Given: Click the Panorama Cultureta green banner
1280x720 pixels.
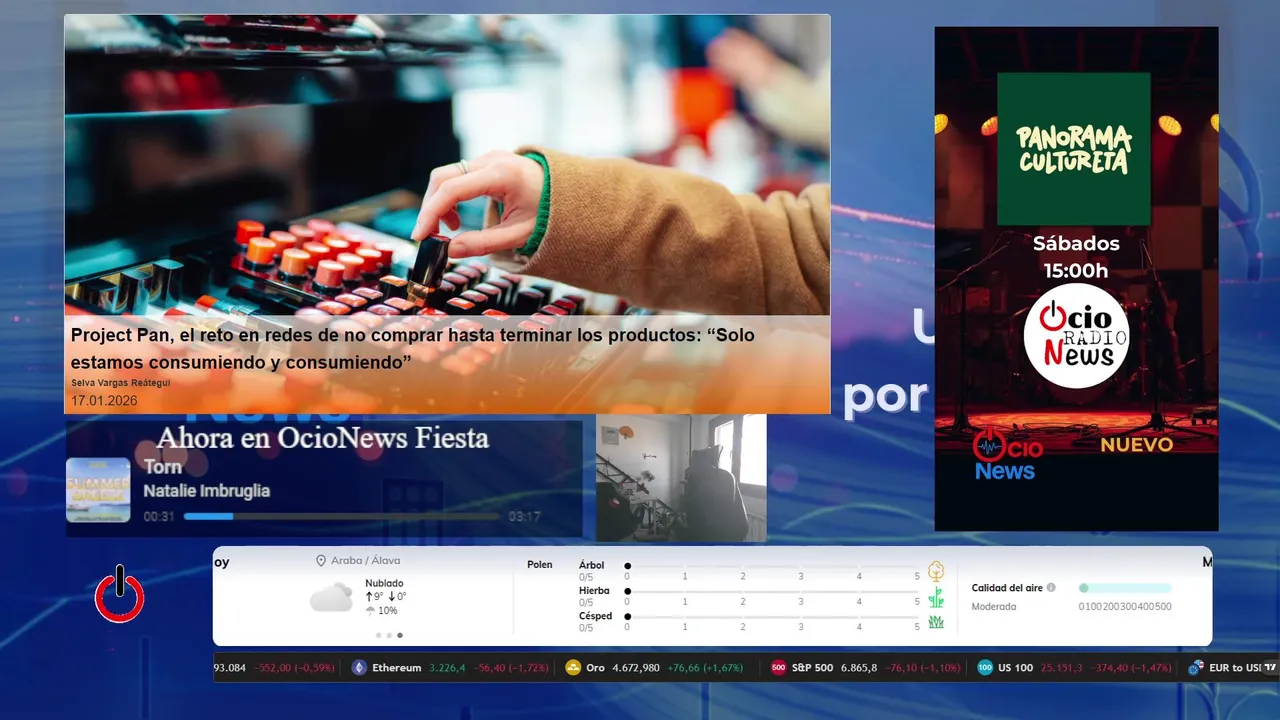Looking at the screenshot, I should click(x=1074, y=148).
